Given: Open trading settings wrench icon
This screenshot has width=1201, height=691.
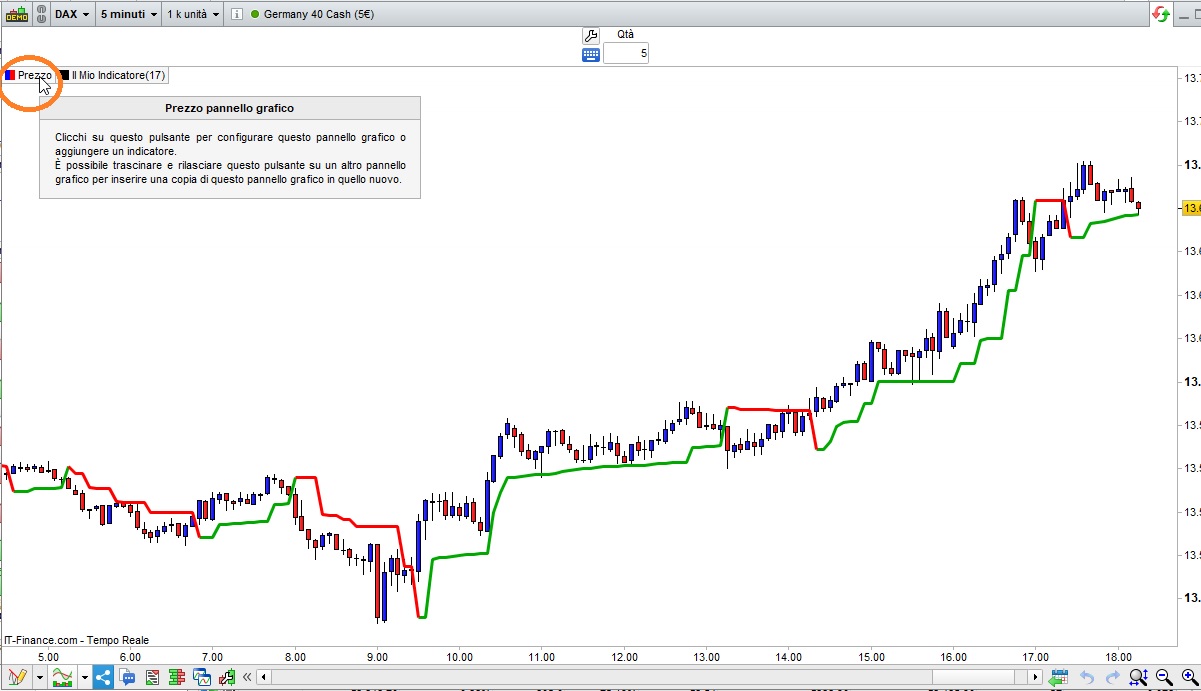Looking at the screenshot, I should (590, 35).
